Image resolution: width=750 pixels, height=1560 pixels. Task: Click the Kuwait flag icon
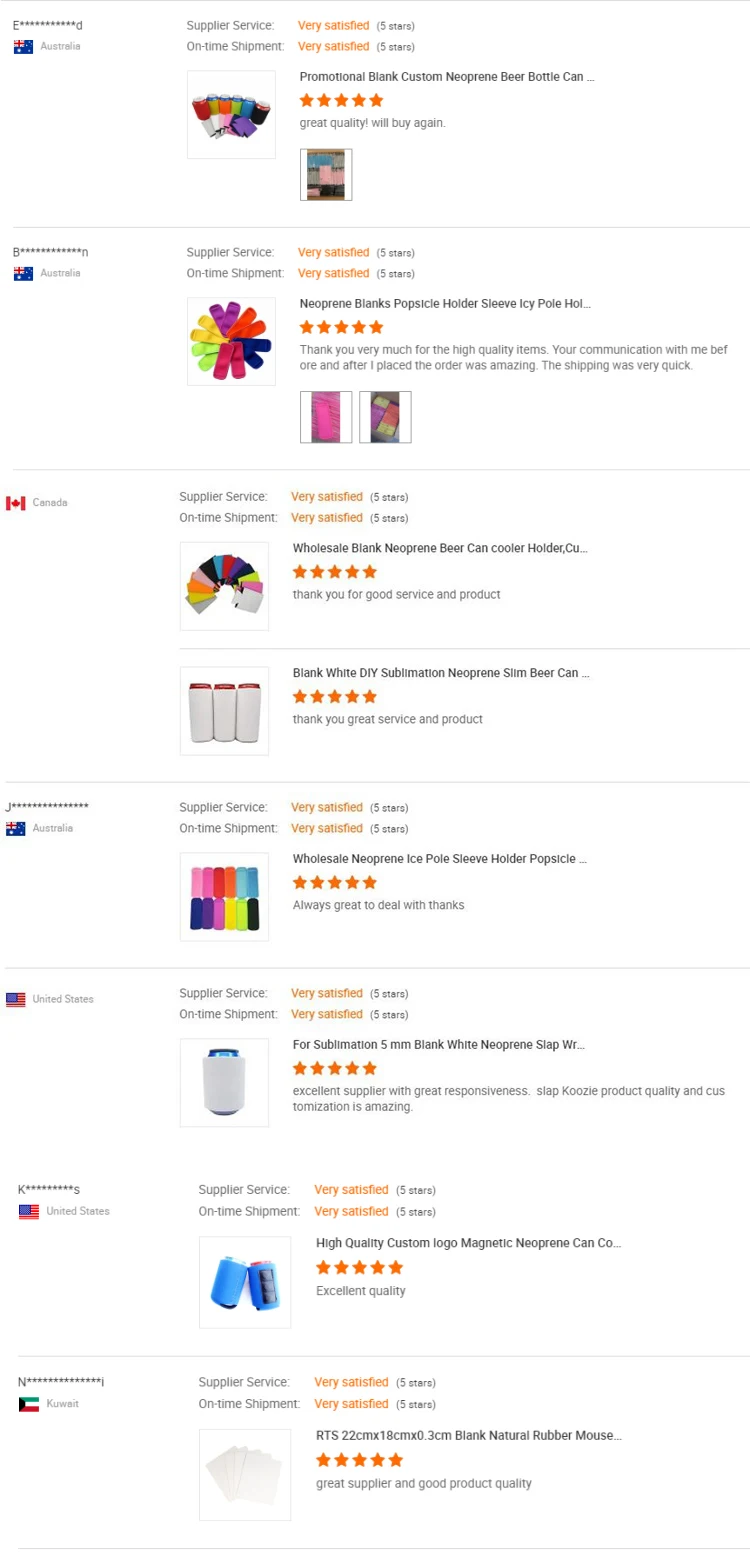(x=29, y=1404)
